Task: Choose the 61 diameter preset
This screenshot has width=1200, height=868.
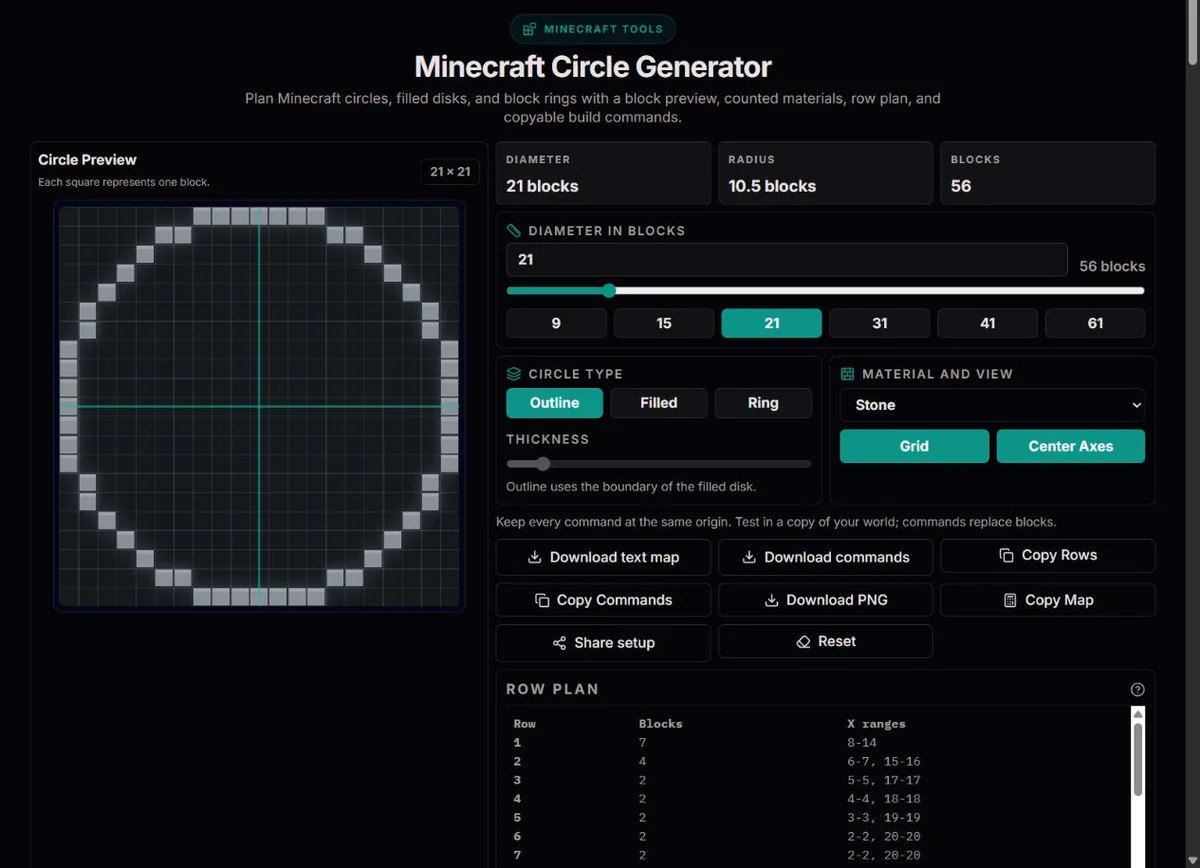Action: [1096, 323]
